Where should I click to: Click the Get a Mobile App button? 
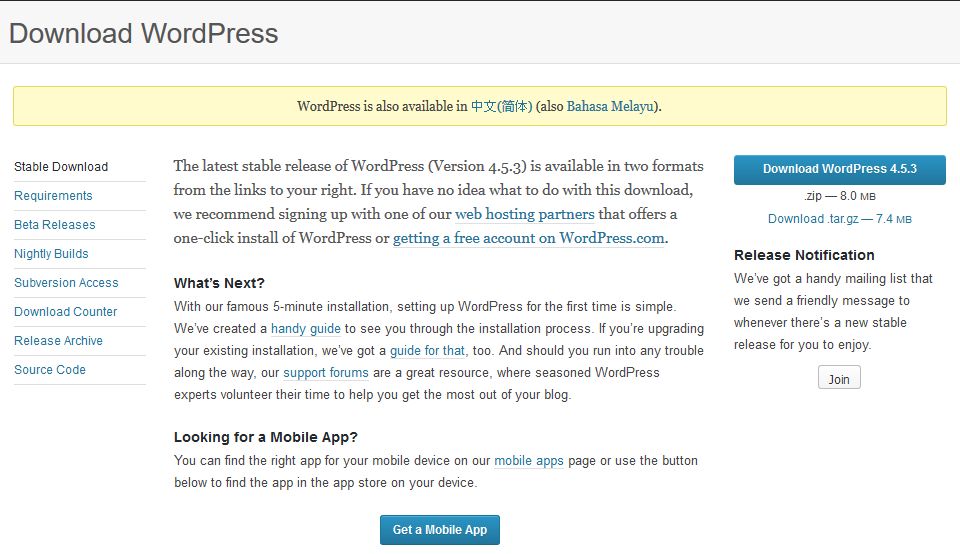pyautogui.click(x=440, y=530)
